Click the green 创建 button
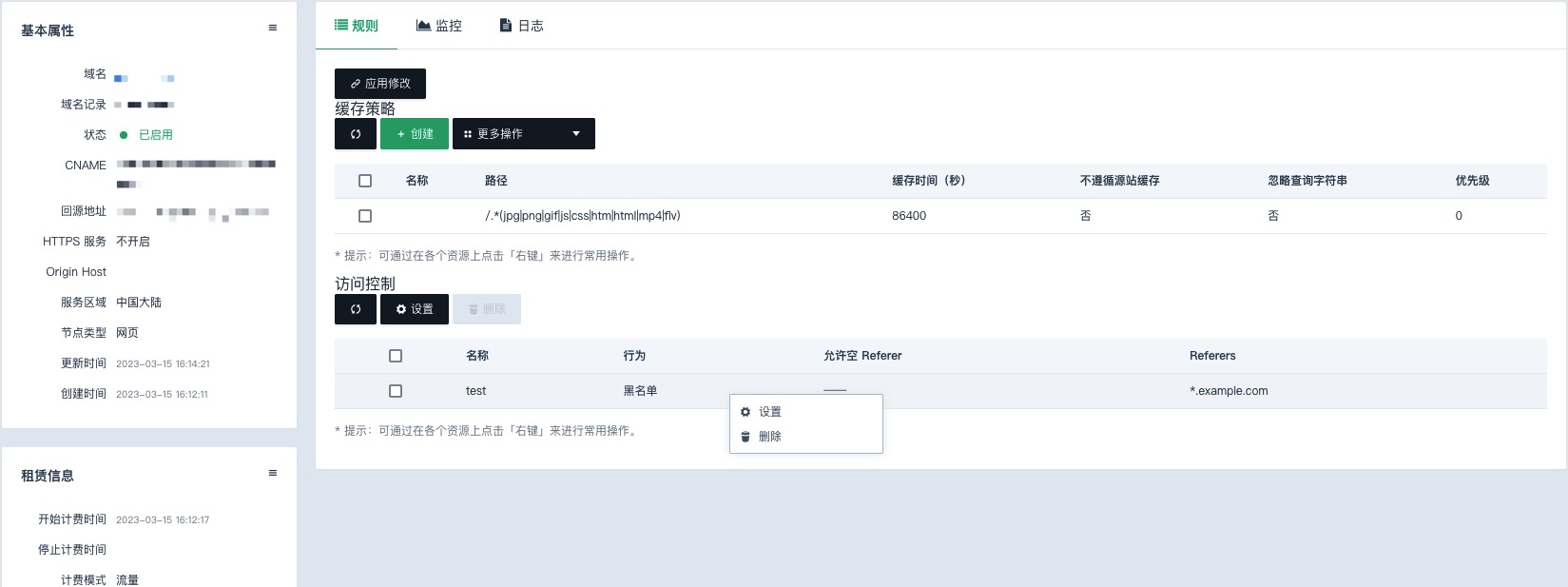1568x587 pixels. (x=415, y=134)
